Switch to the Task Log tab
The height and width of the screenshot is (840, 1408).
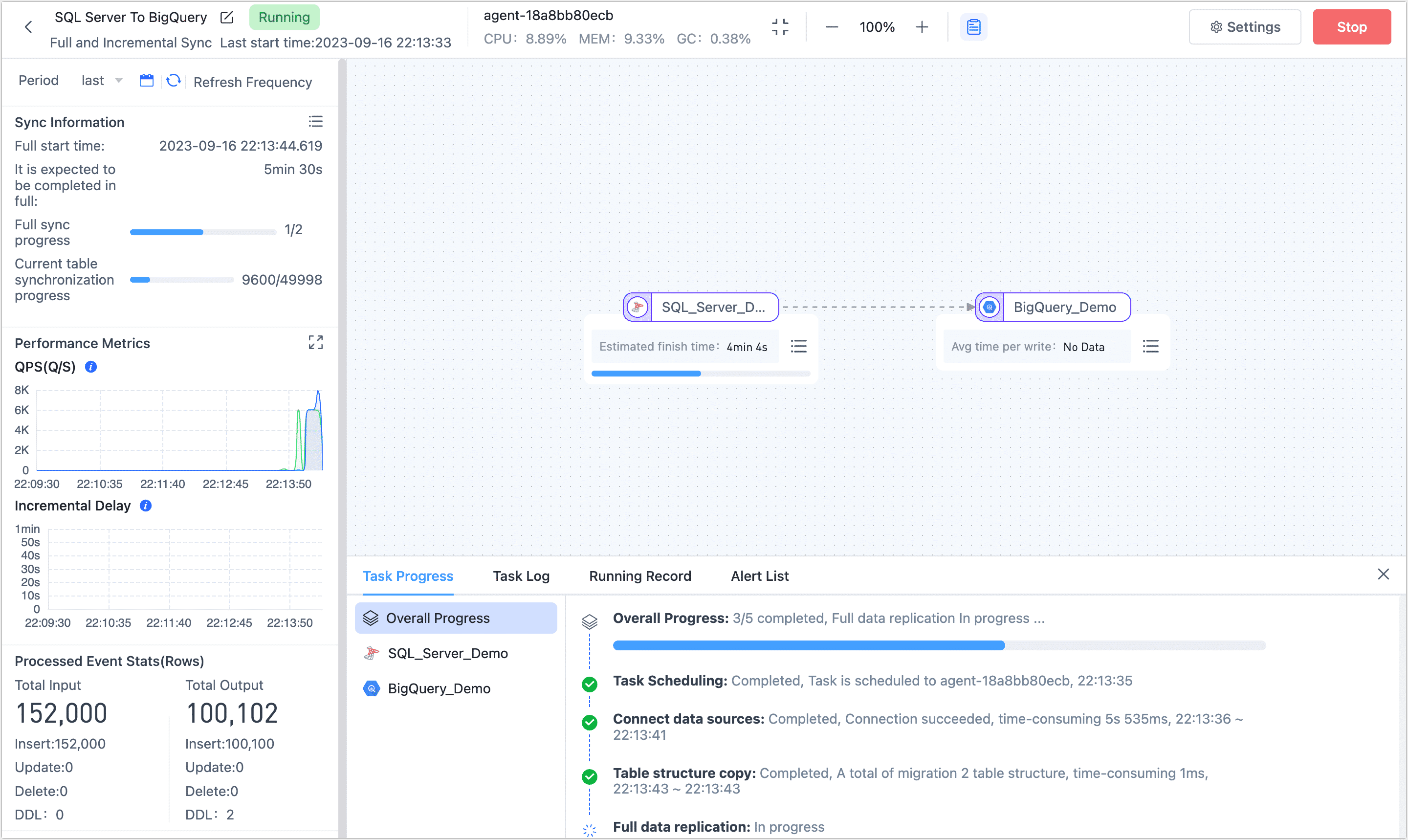coord(521,575)
